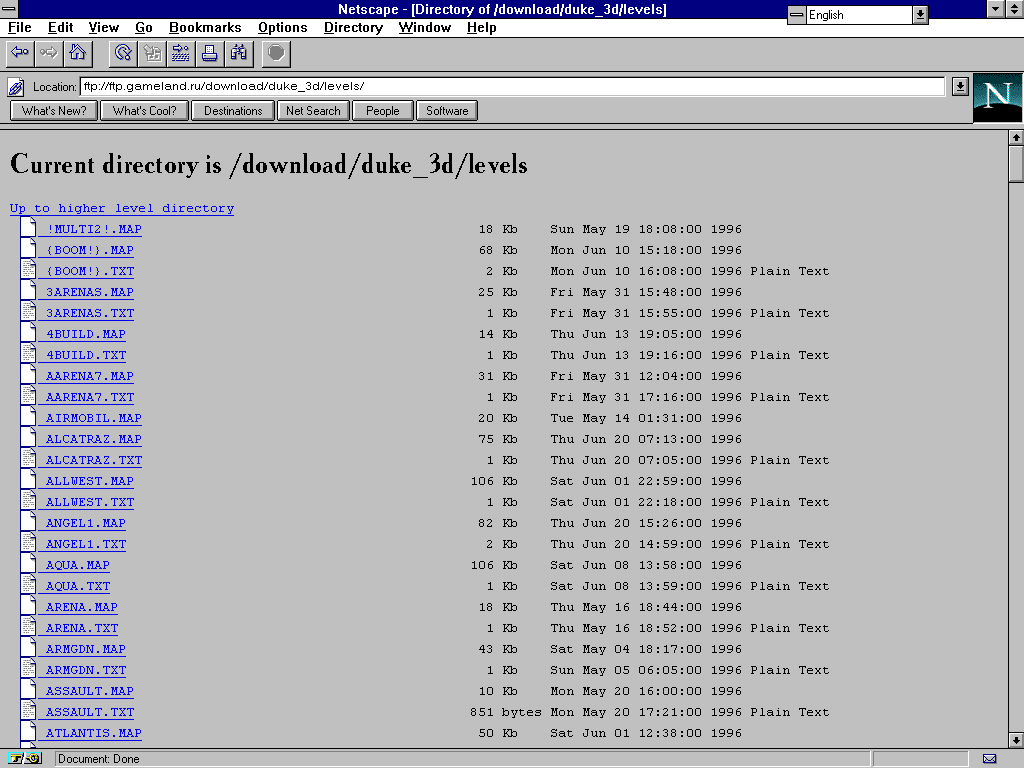Download the ASSAULT.MAP link

tap(89, 691)
